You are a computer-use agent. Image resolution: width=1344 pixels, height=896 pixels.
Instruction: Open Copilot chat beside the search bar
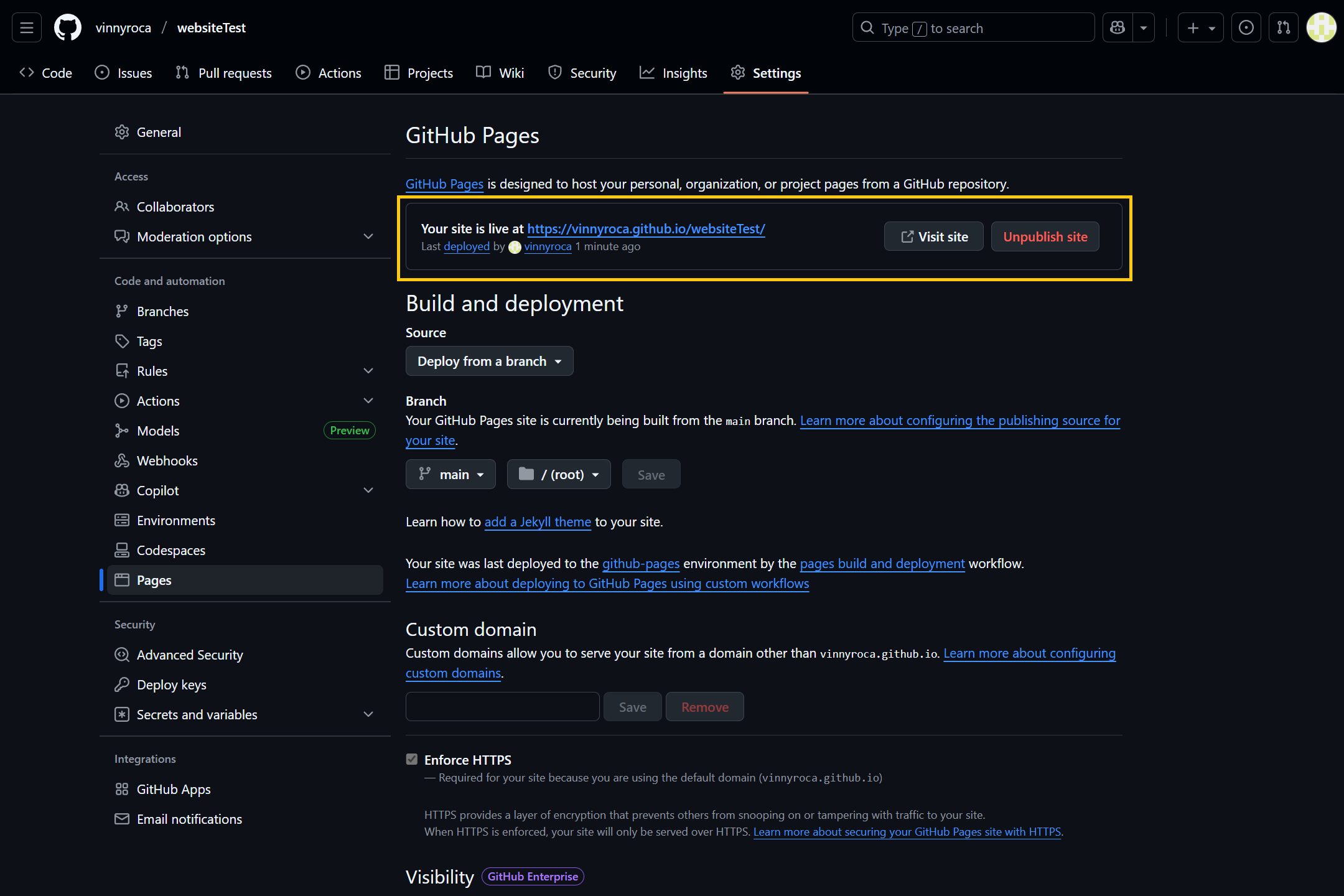1117,27
